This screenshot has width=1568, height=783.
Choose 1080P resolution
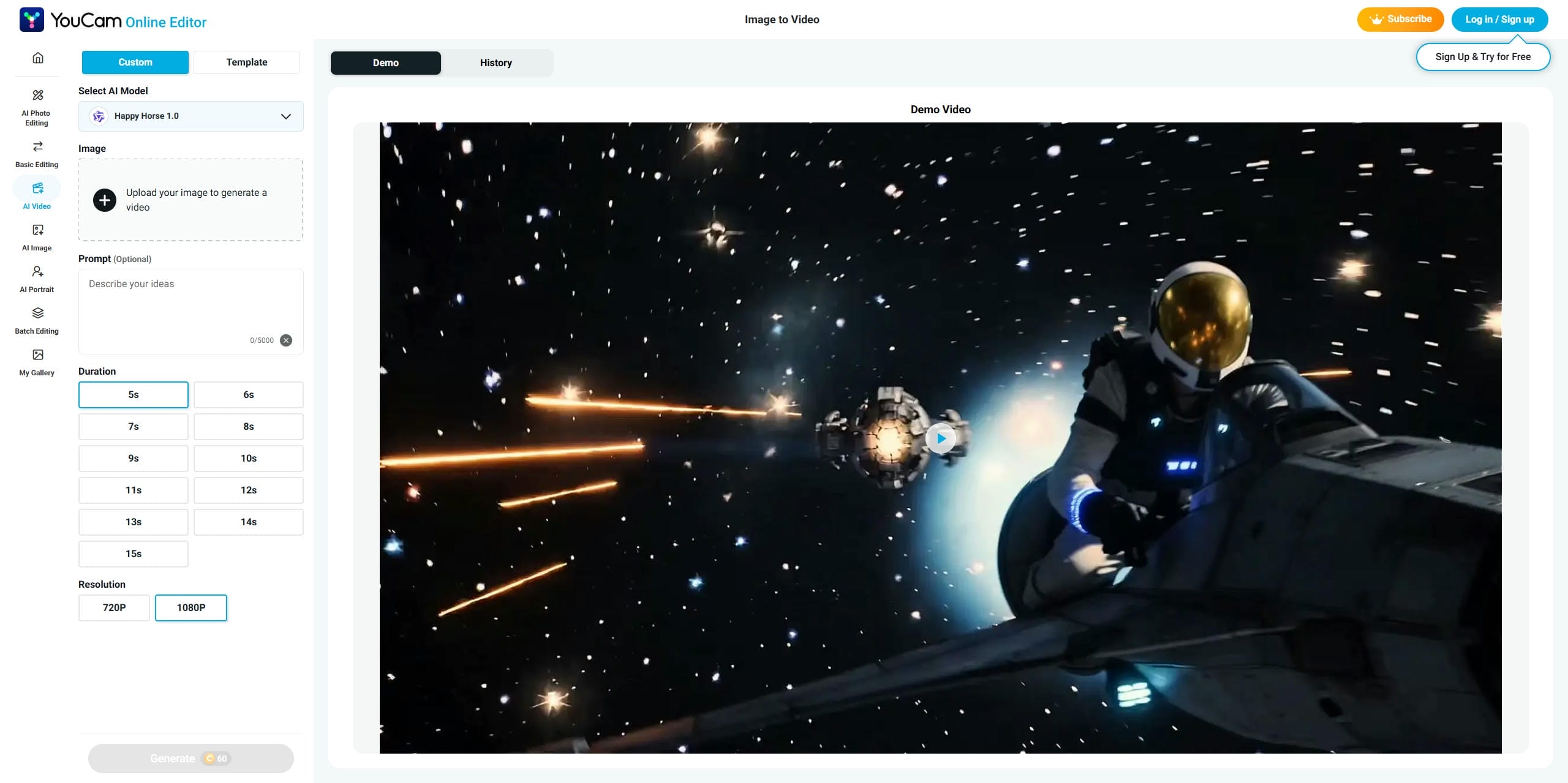(x=191, y=608)
